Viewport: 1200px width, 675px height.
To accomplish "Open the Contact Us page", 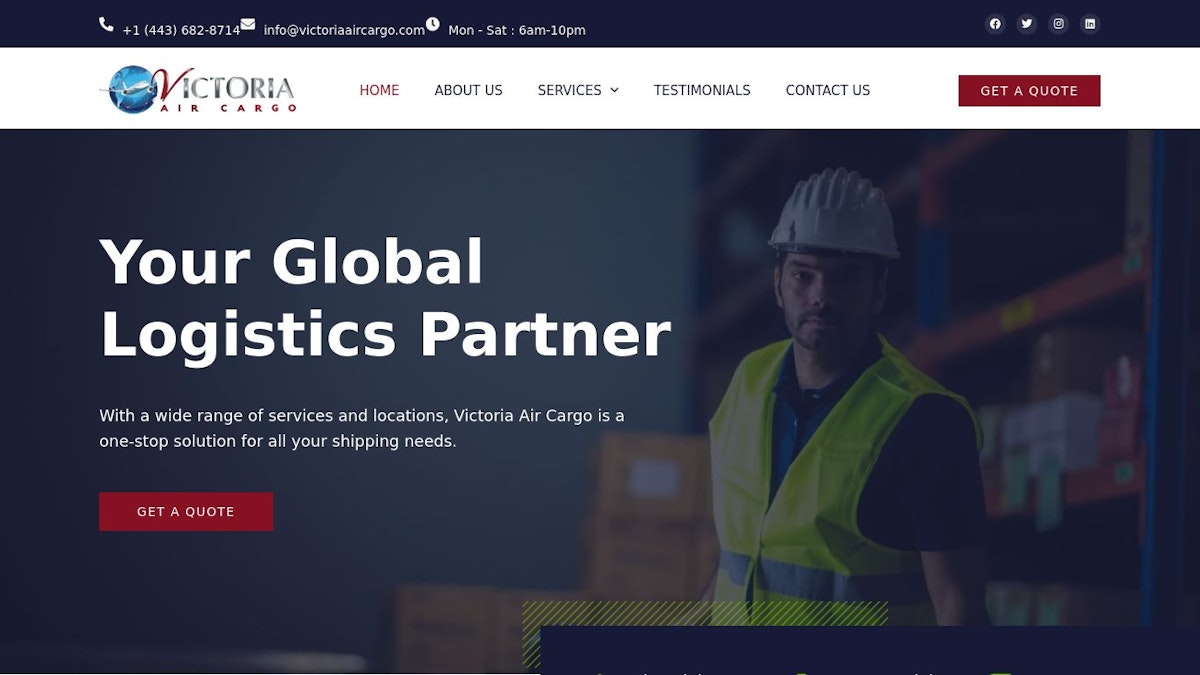I will click(x=828, y=90).
